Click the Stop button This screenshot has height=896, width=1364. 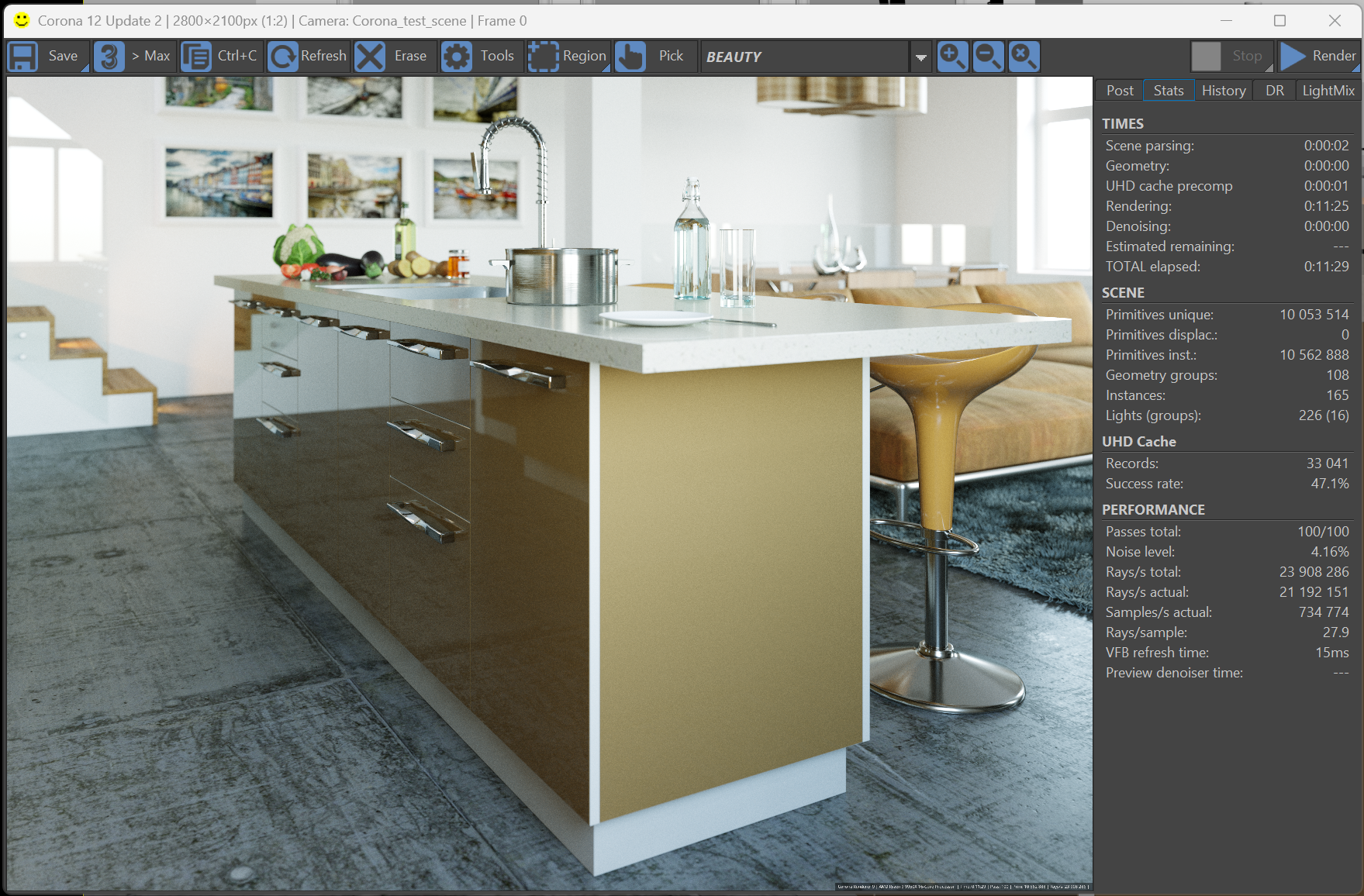click(1231, 57)
